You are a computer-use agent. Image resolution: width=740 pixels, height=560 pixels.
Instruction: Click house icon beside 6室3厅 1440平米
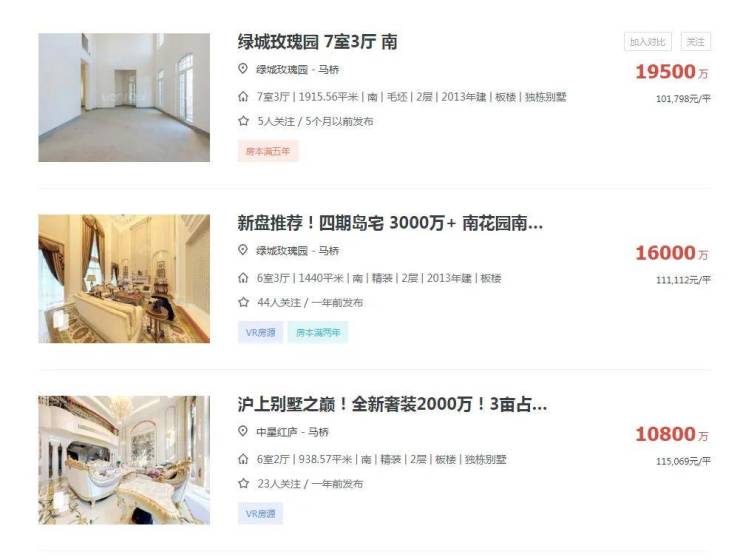pos(243,278)
